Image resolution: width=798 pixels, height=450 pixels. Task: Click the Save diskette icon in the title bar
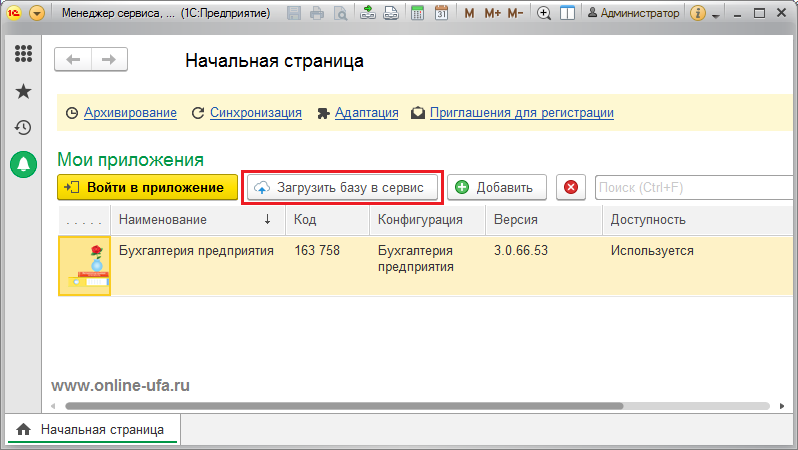pyautogui.click(x=294, y=13)
